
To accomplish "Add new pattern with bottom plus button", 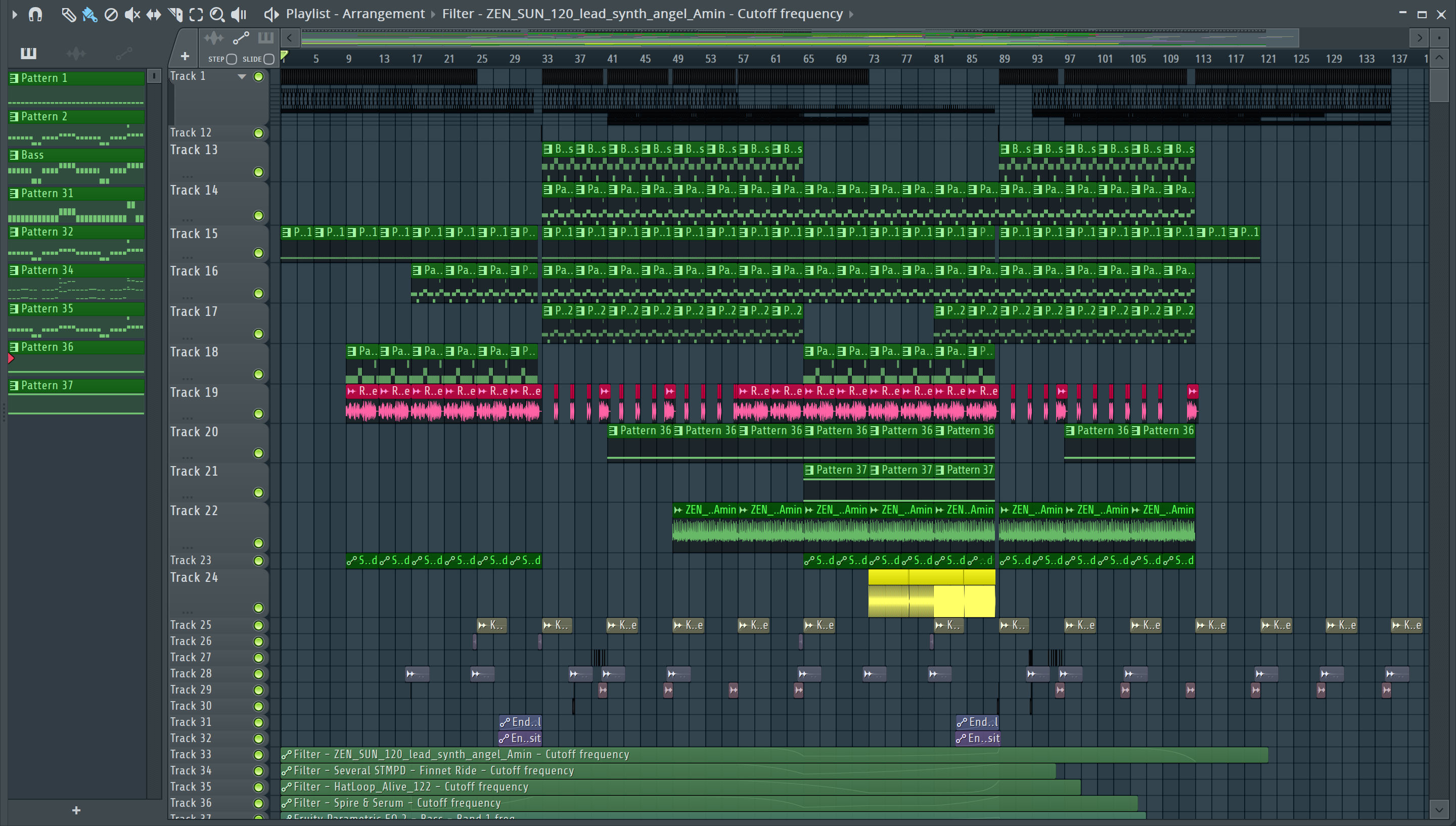I will point(76,811).
